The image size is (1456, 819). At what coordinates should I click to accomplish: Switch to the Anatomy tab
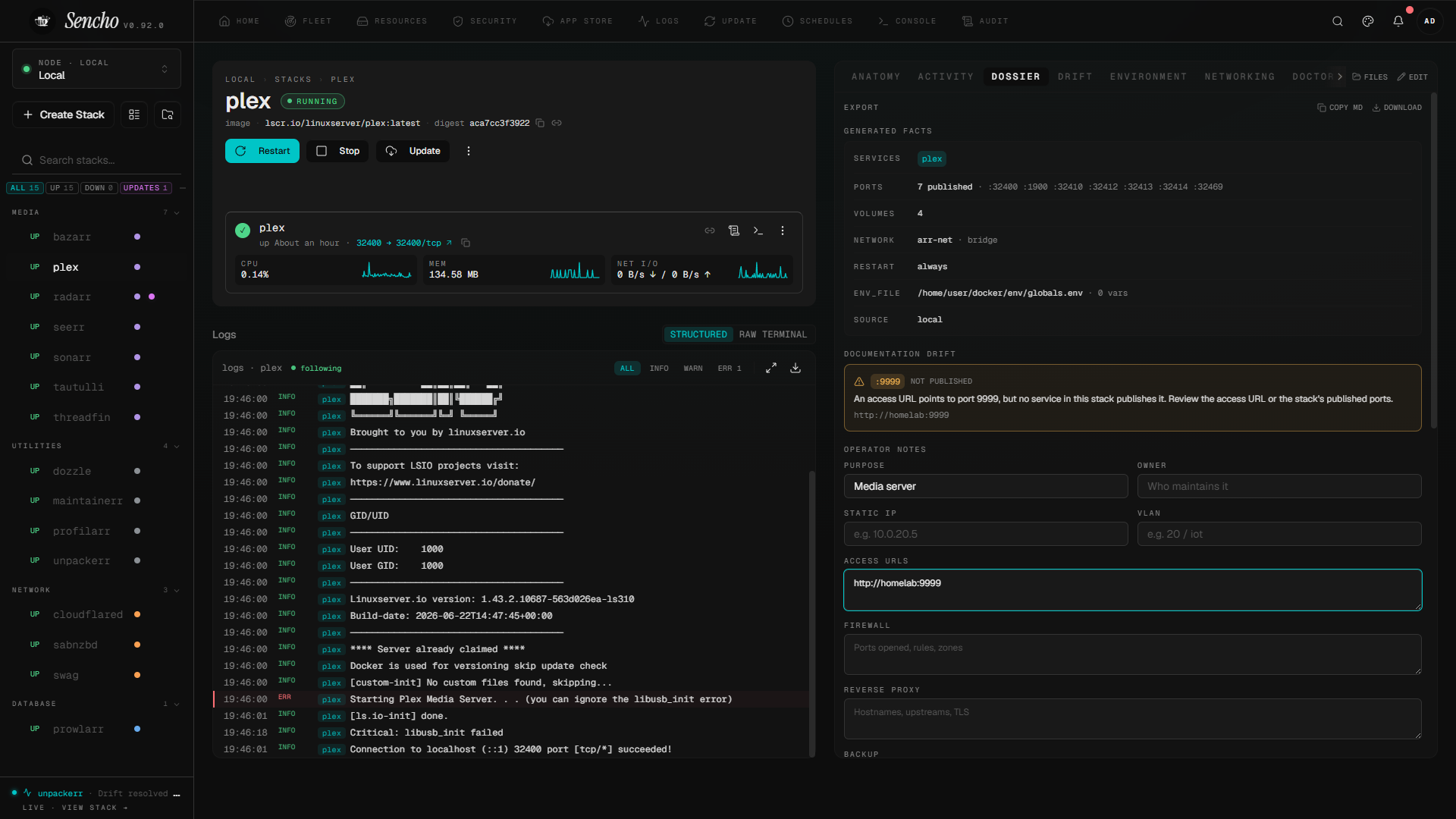click(876, 77)
